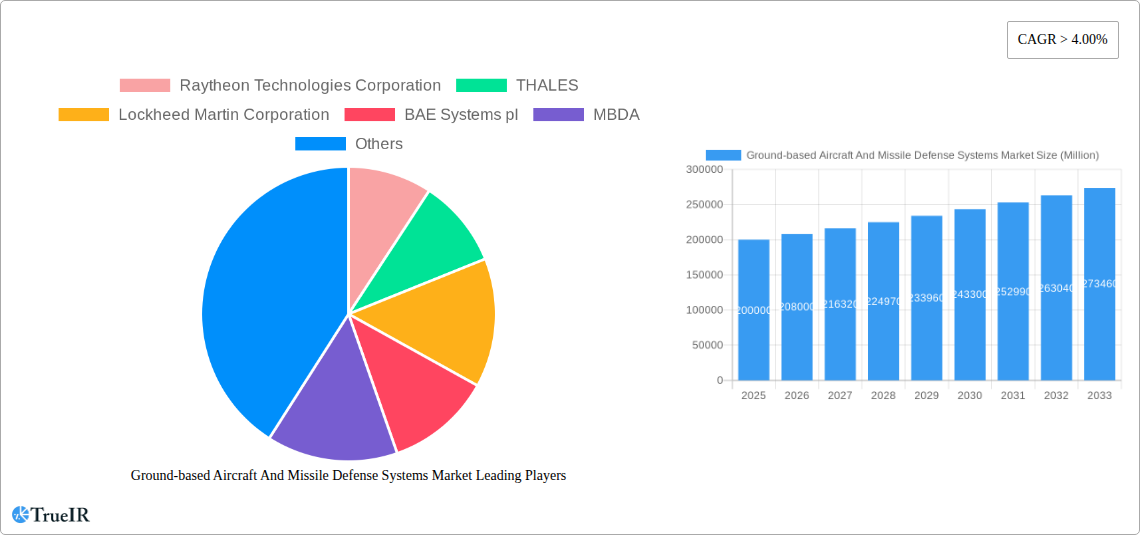Toggle Raytheon Technologies Corporation legend swatch
This screenshot has width=1140, height=535.
(145, 85)
